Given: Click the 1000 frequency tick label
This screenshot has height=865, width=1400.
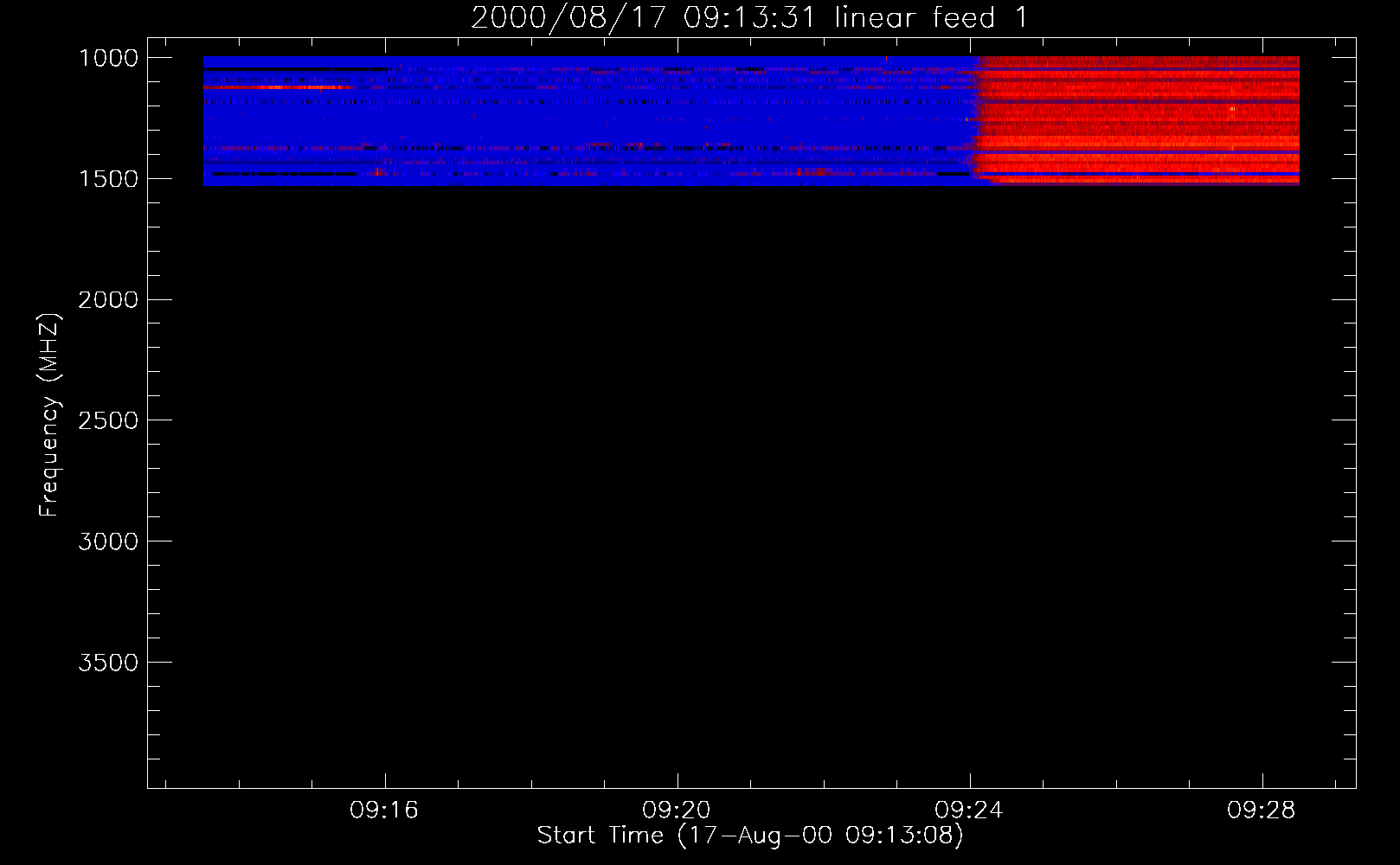Looking at the screenshot, I should coord(108,58).
